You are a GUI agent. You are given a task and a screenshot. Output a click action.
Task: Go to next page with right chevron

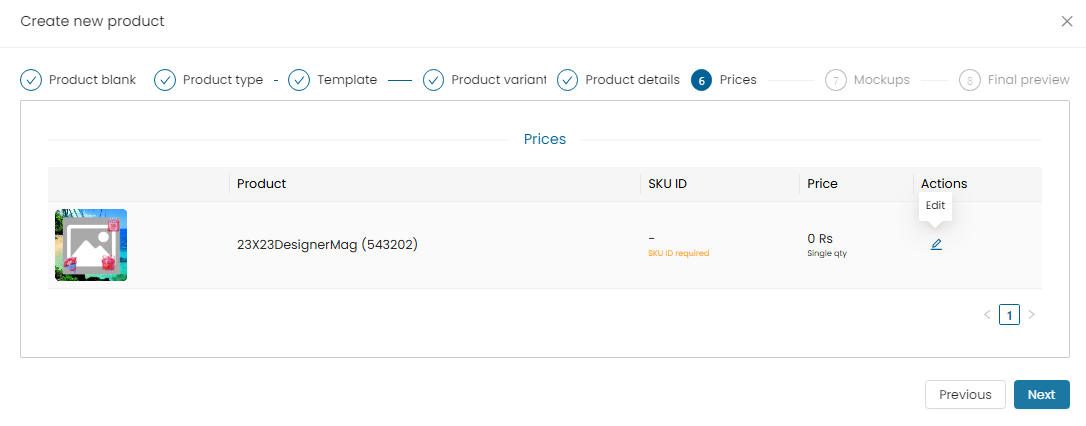click(x=1031, y=315)
